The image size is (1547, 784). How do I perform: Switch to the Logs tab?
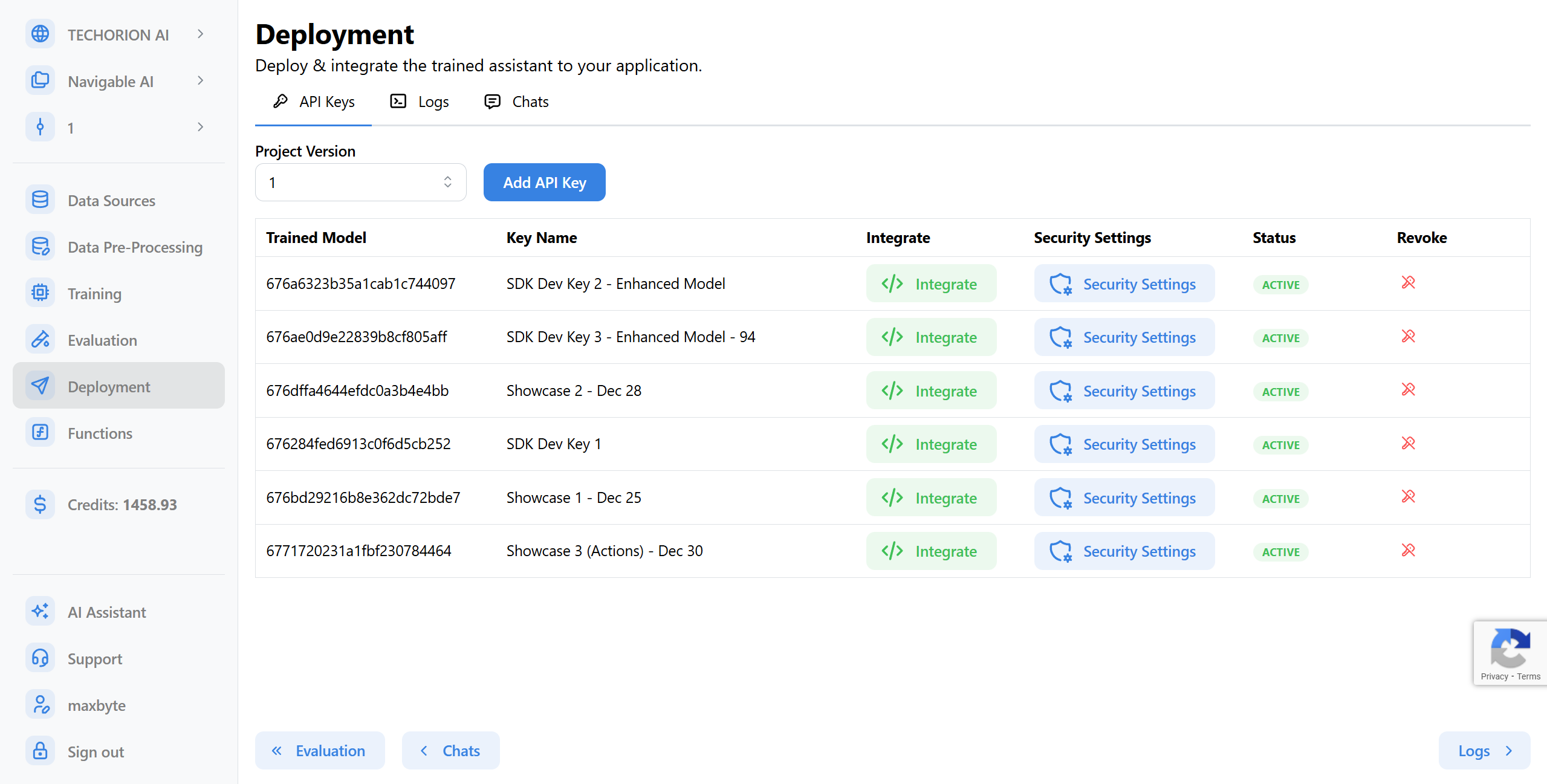420,102
